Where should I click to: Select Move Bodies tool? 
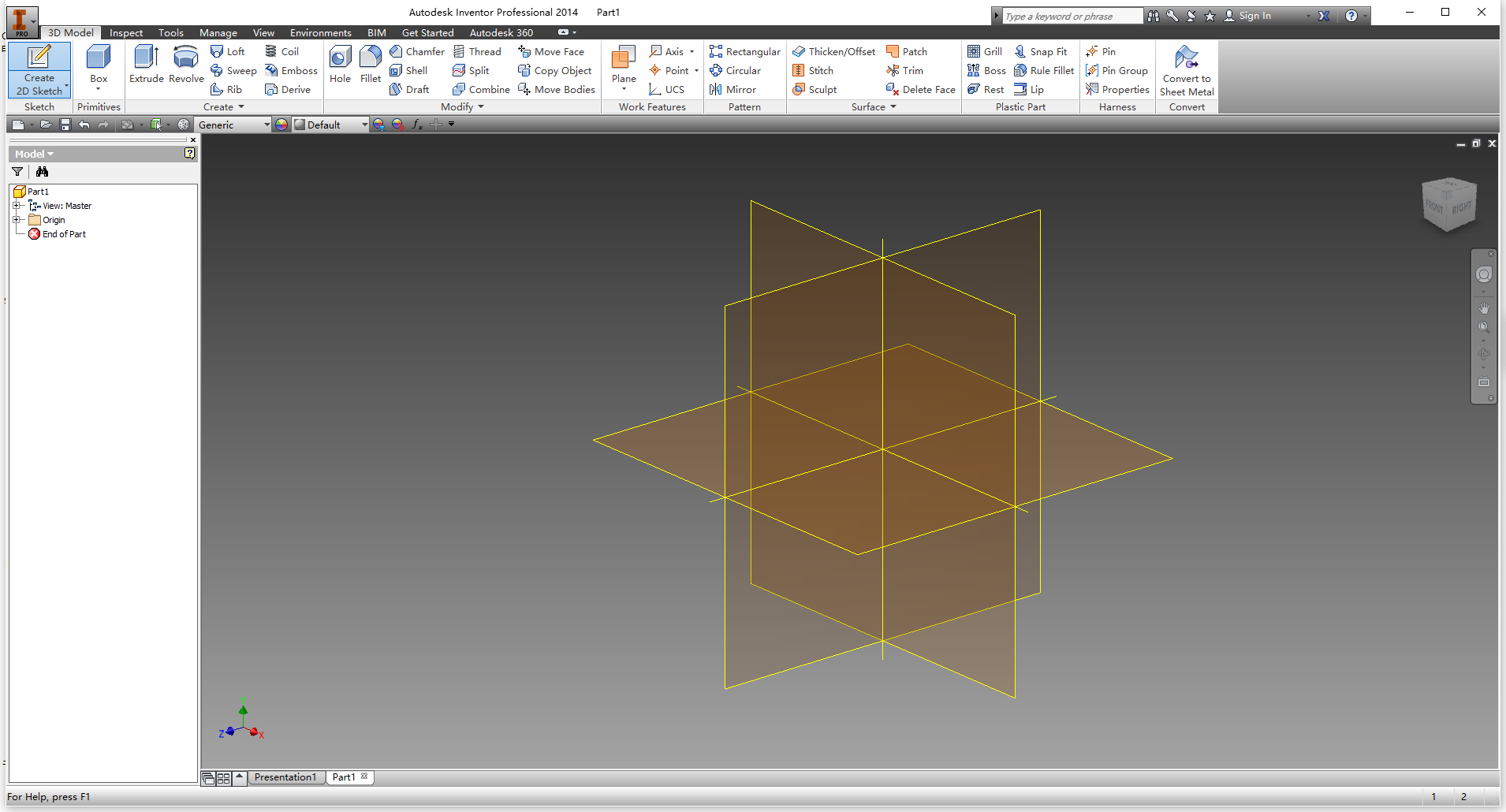[x=557, y=89]
